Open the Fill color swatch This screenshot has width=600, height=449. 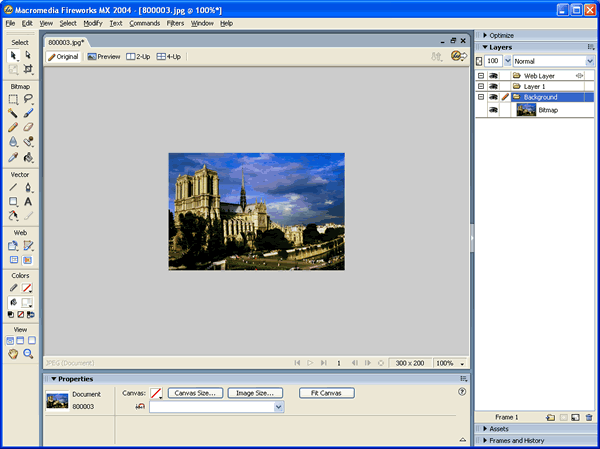[x=27, y=303]
